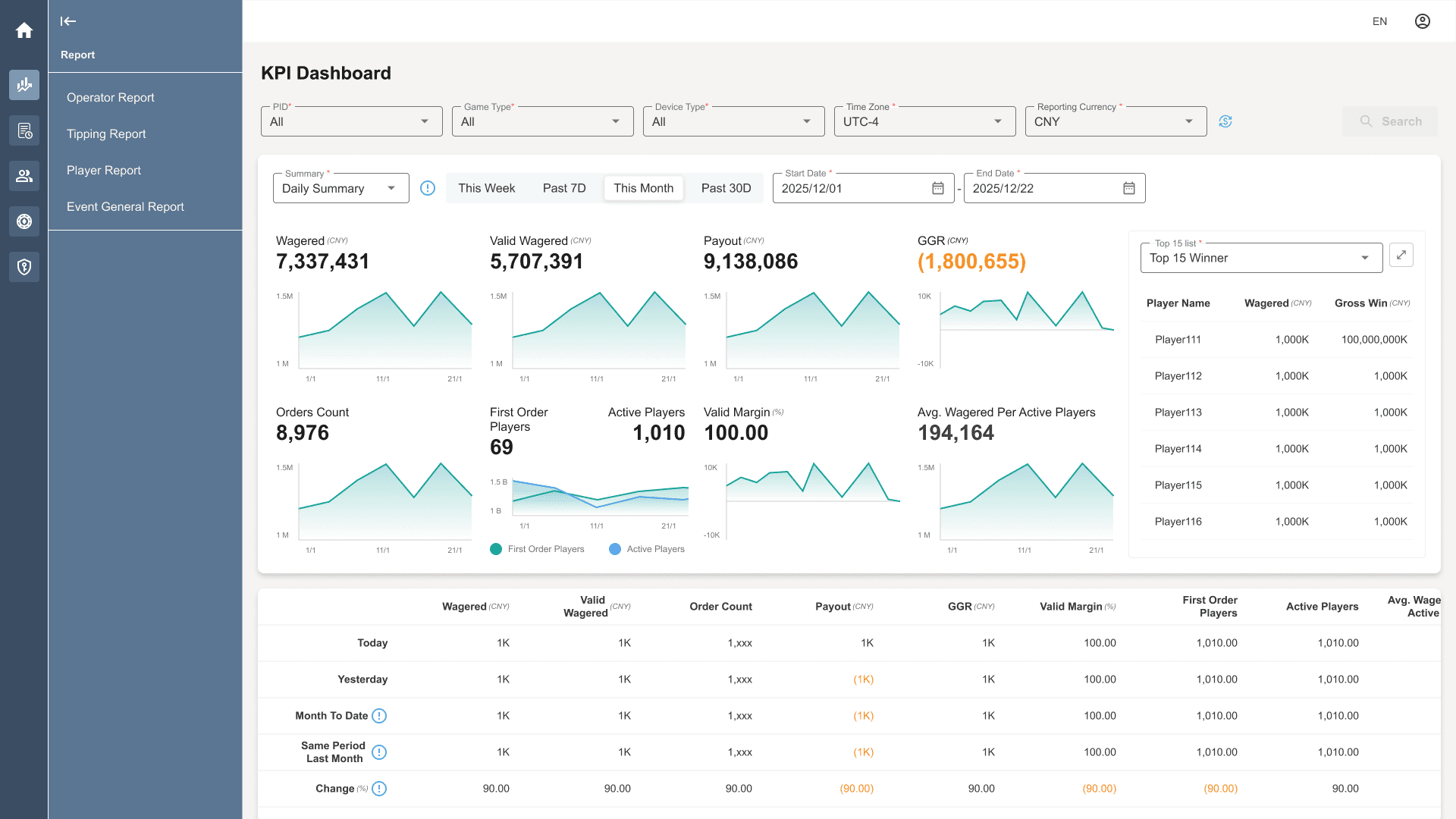Expand the Top 15 list panel
1456x819 pixels.
1401,255
